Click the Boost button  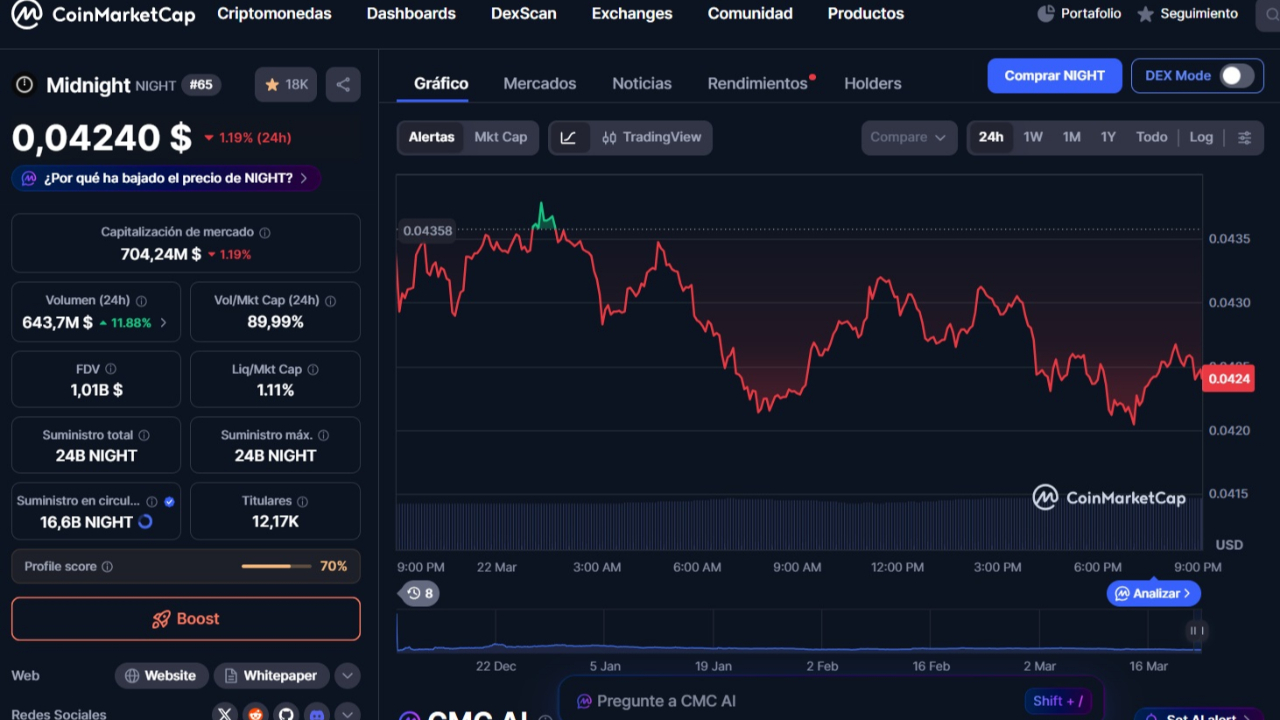(186, 619)
